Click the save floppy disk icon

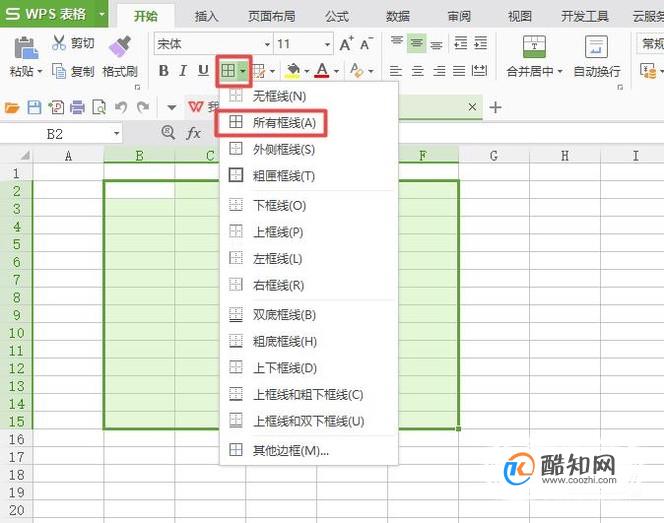click(x=34, y=108)
